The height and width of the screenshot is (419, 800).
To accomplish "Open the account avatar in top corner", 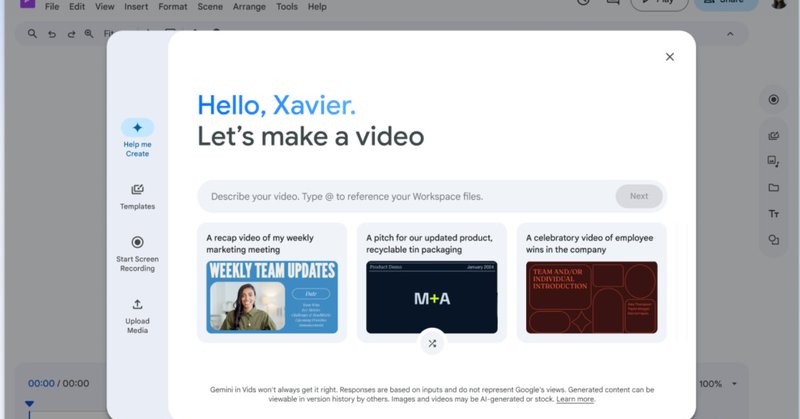I will (x=779, y=3).
